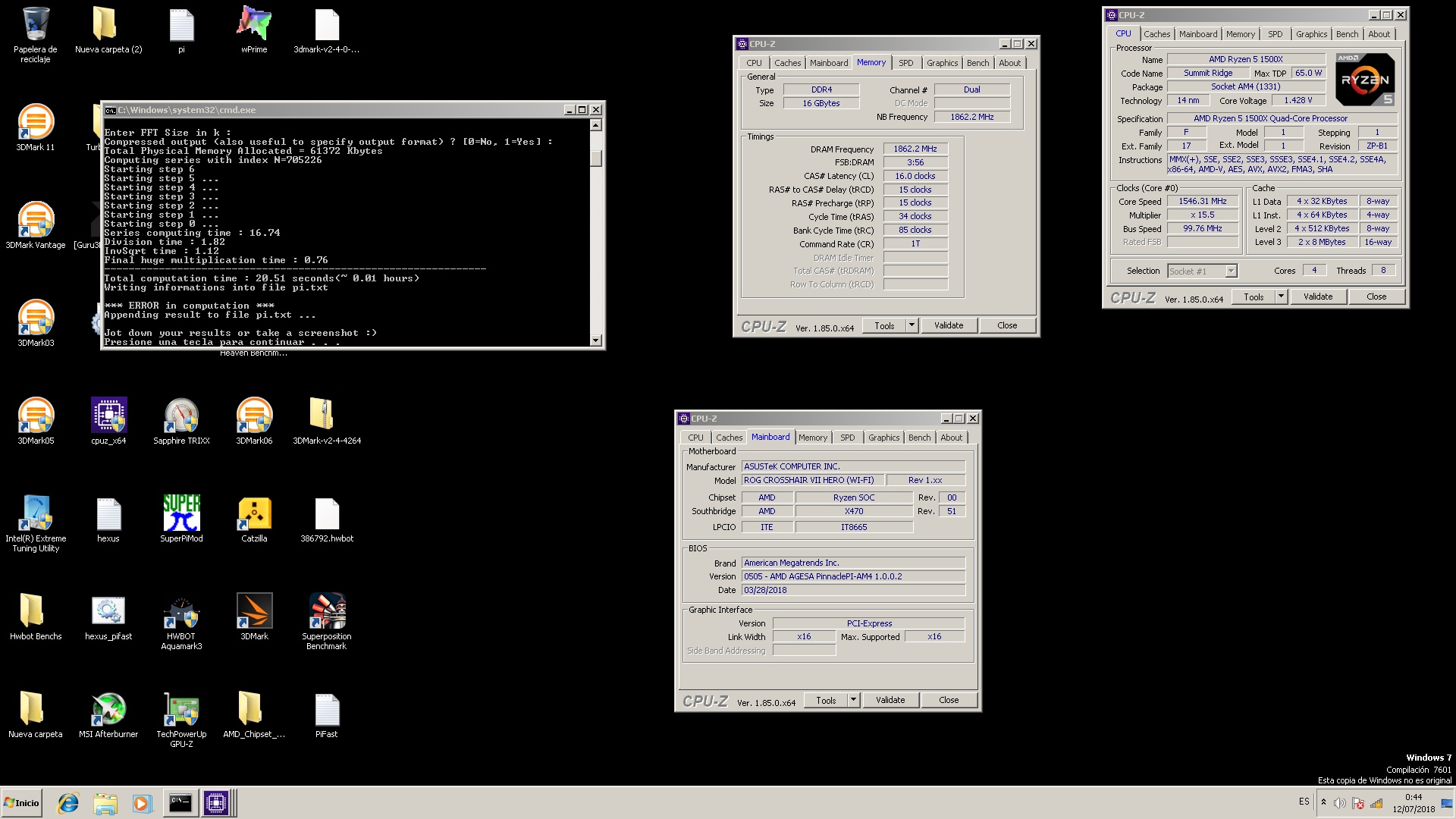Open the 3DMark-v2-4-4264 archive icon
The height and width of the screenshot is (819, 1456).
tap(327, 421)
